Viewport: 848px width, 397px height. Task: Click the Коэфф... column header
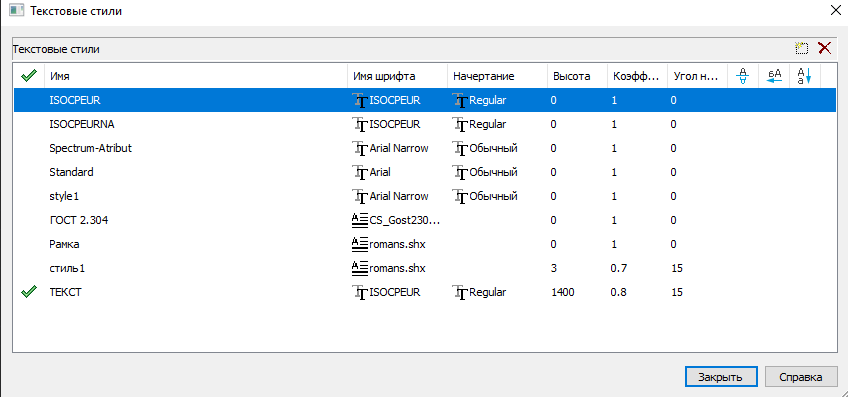coord(638,76)
